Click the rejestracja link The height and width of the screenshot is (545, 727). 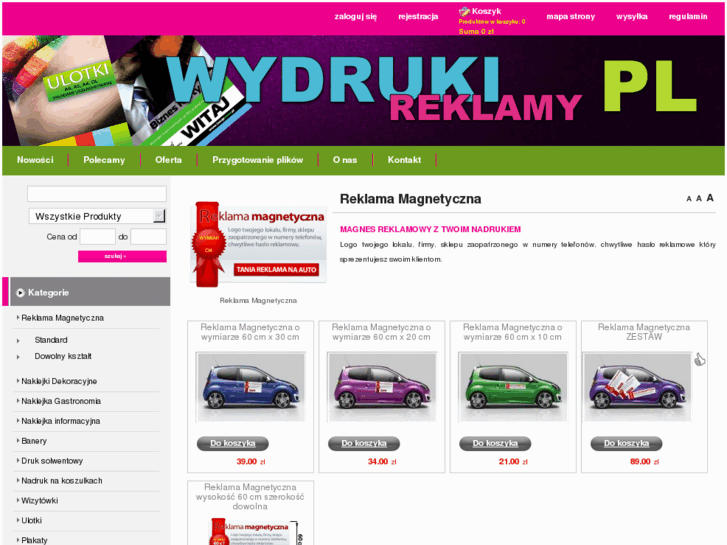(418, 17)
